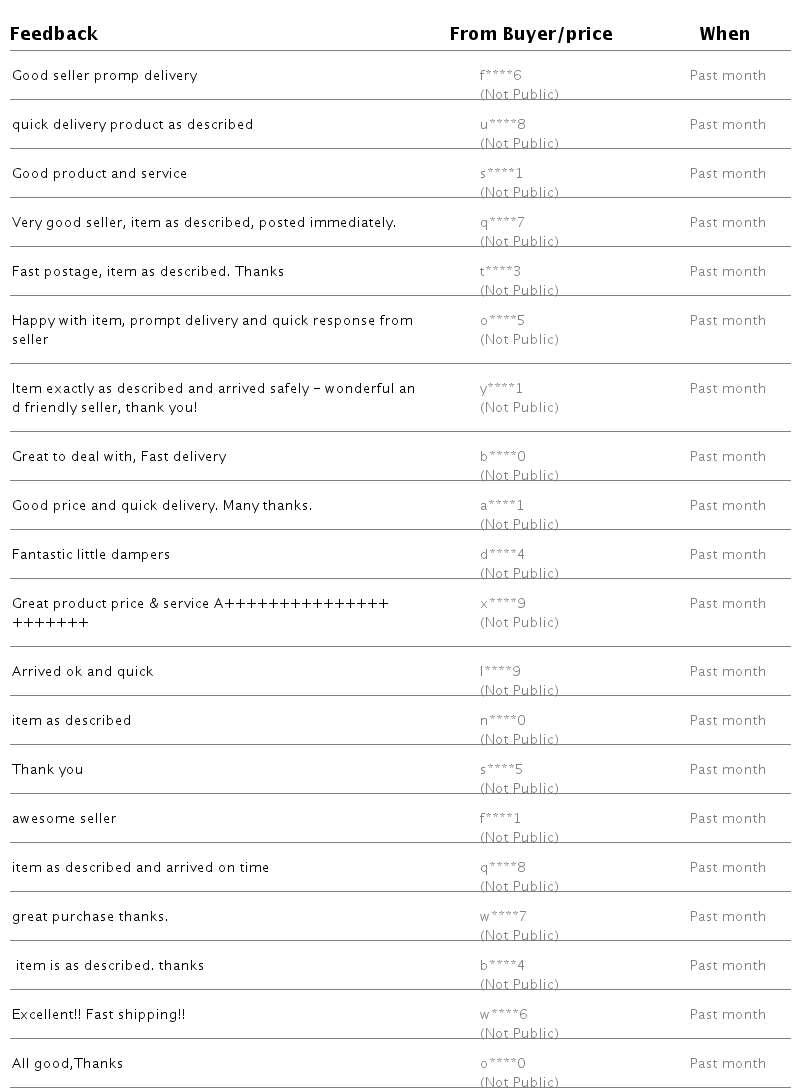This screenshot has height=1088, width=800.
Task: Select buyer u****8 username
Action: click(x=502, y=125)
